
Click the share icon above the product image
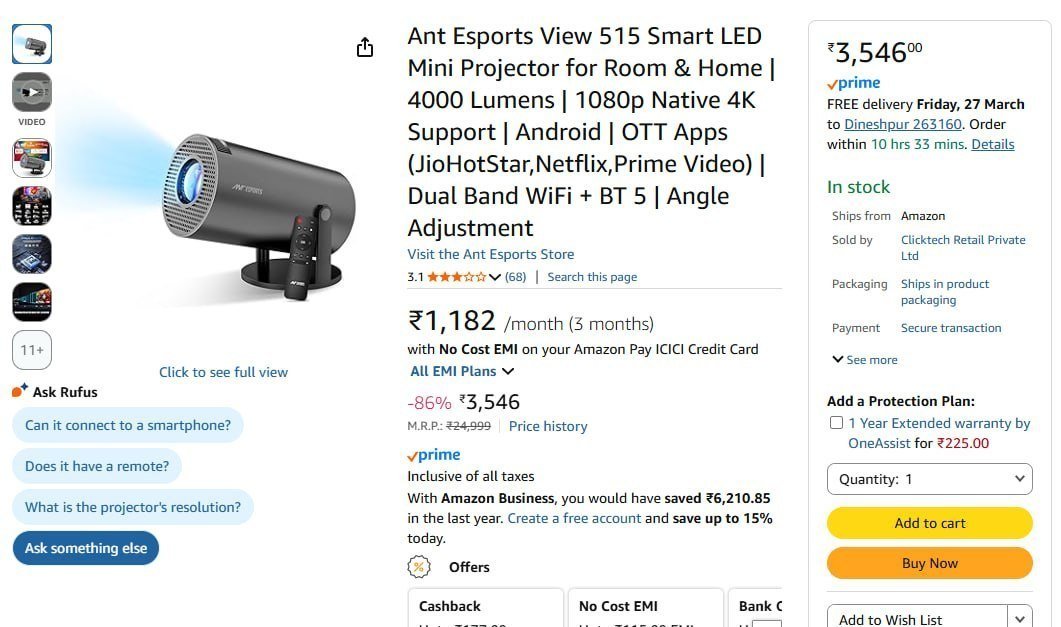point(365,46)
